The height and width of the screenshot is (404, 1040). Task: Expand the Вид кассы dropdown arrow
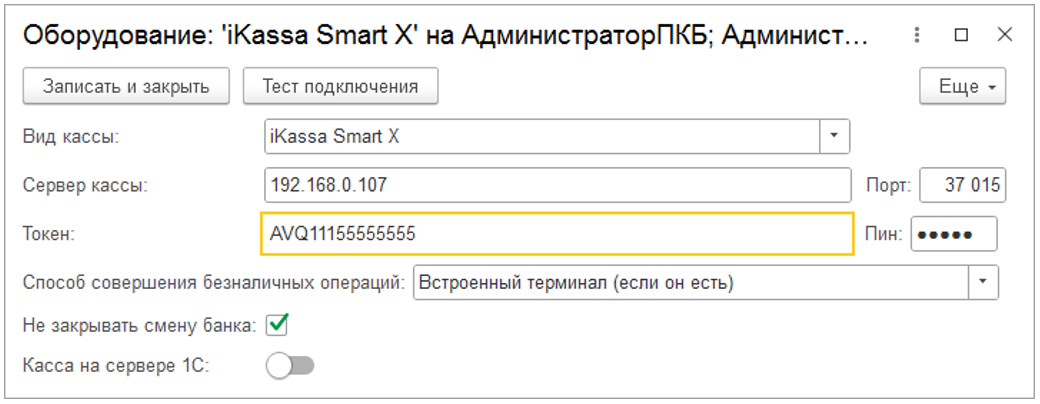pos(834,136)
